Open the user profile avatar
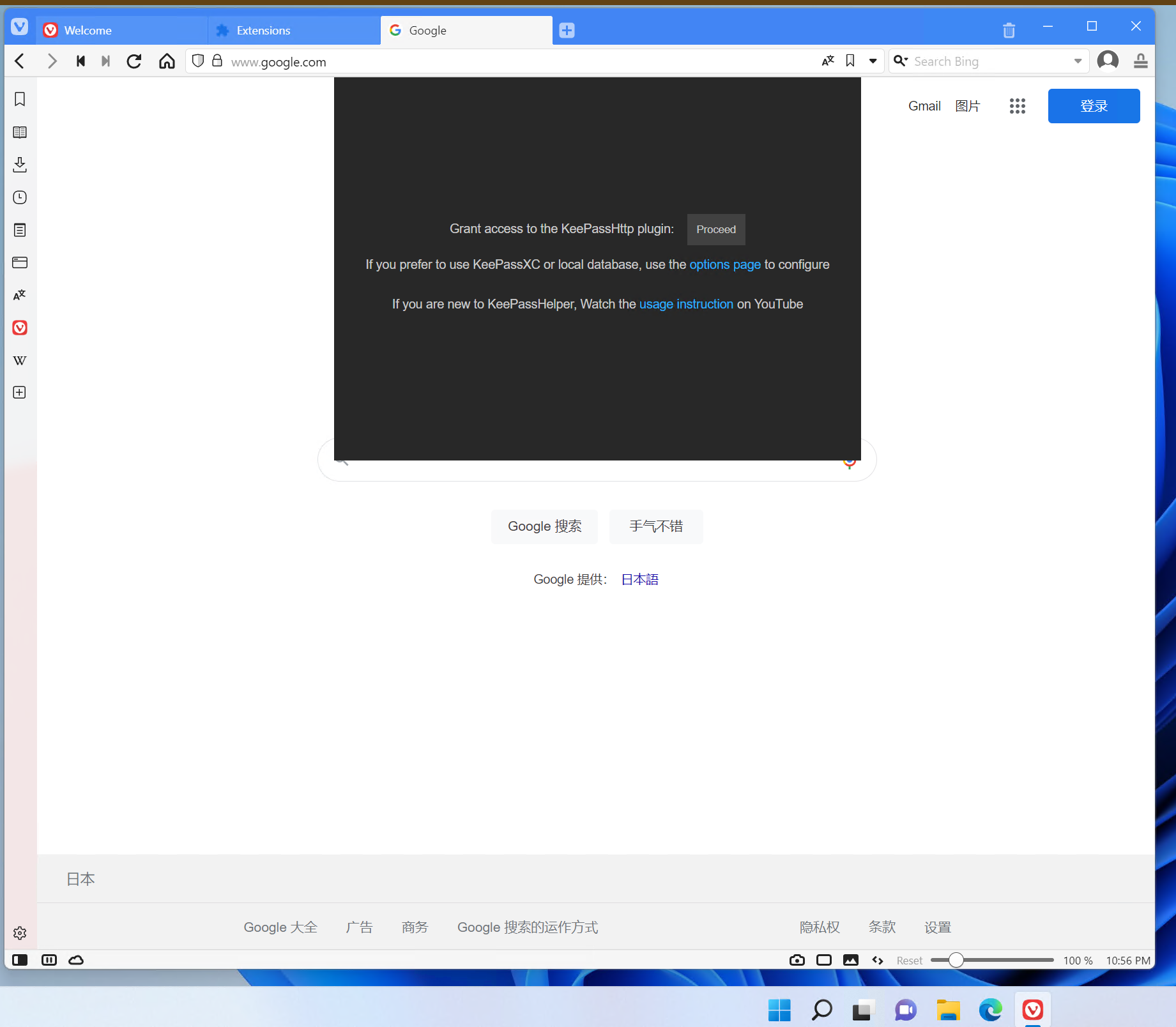Image resolution: width=1176 pixels, height=1027 pixels. (1108, 61)
